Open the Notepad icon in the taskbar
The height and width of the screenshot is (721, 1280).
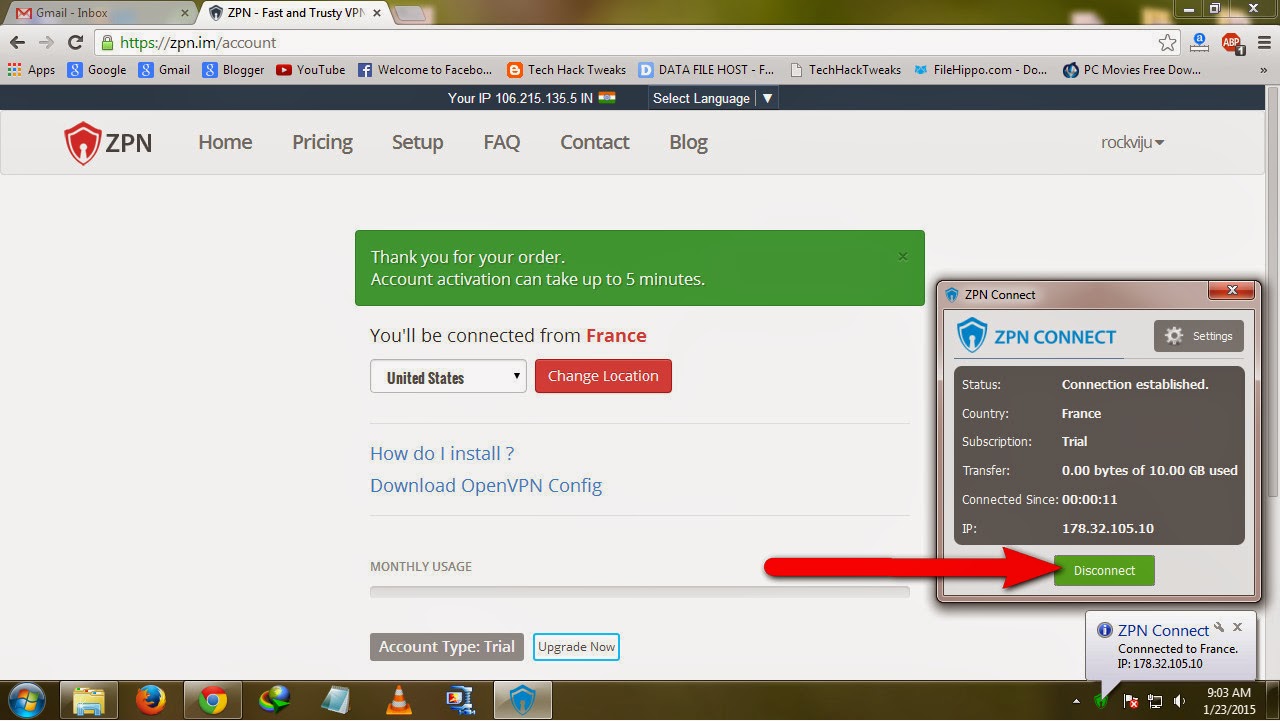click(x=337, y=700)
